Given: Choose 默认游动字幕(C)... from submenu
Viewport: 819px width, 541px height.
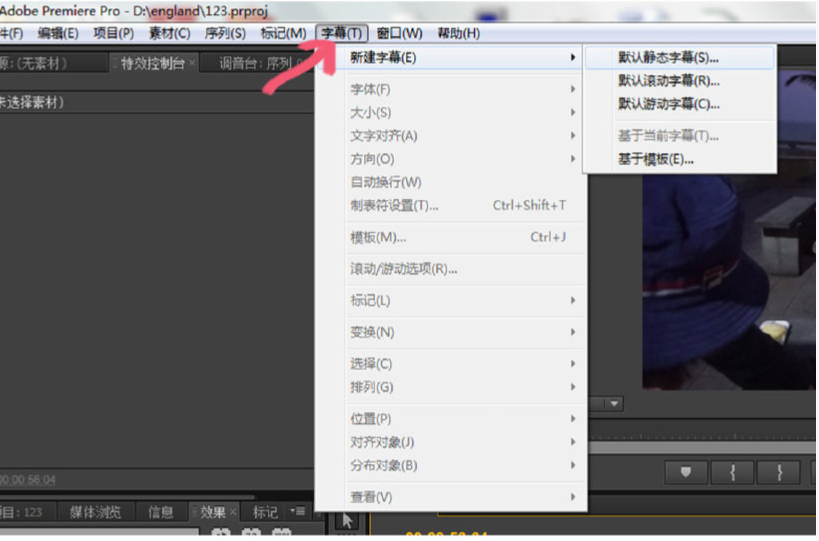Looking at the screenshot, I should pos(680,104).
